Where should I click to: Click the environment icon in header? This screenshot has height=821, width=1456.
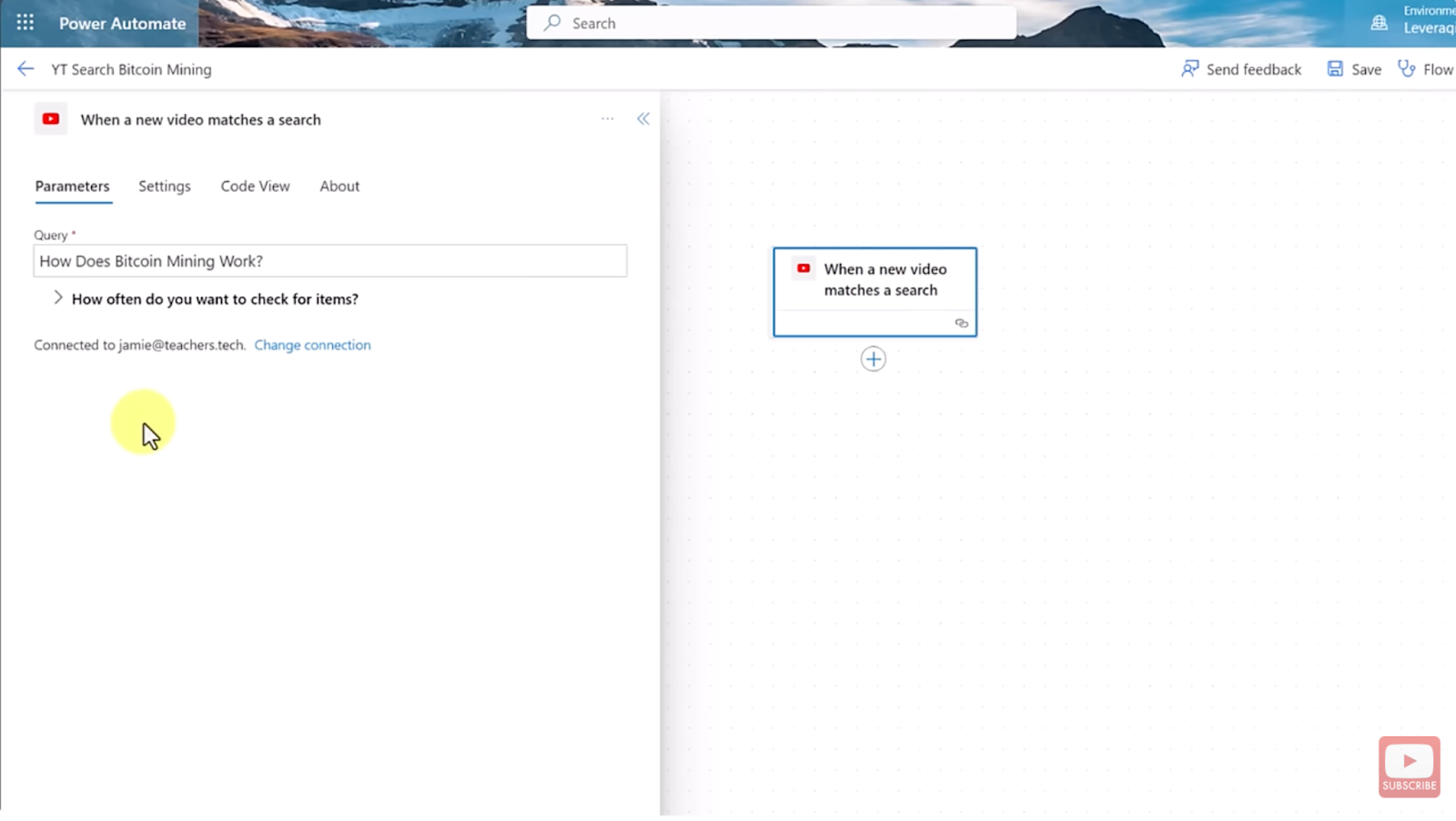[1380, 23]
